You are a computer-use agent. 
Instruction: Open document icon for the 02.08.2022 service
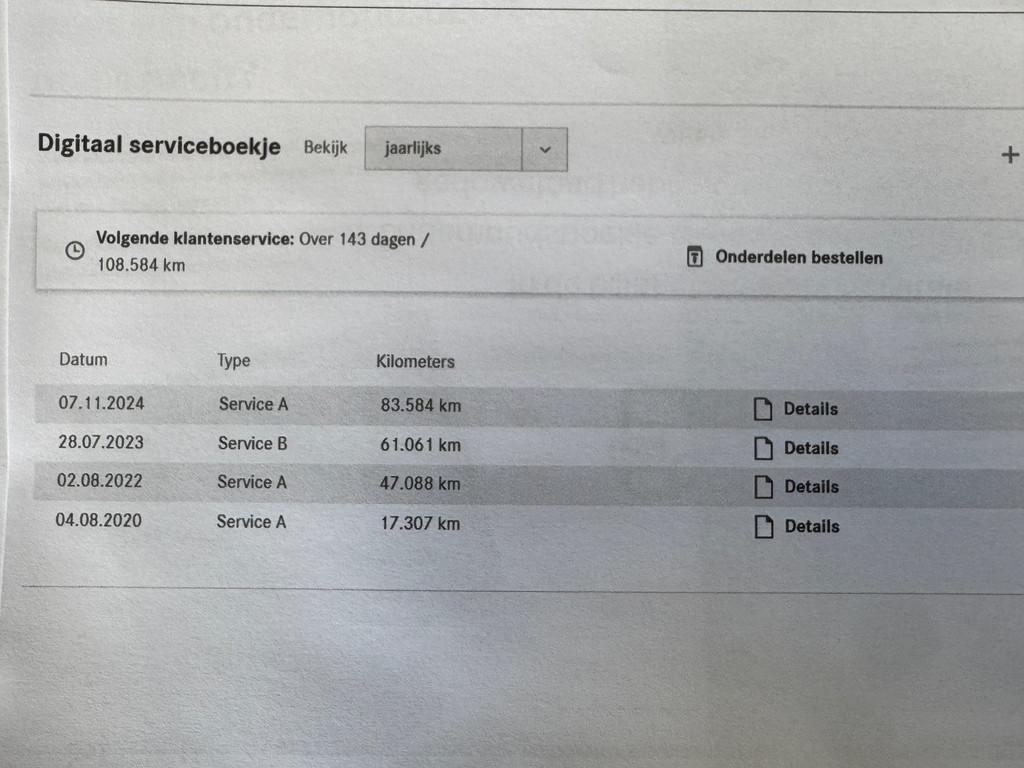pyautogui.click(x=764, y=487)
